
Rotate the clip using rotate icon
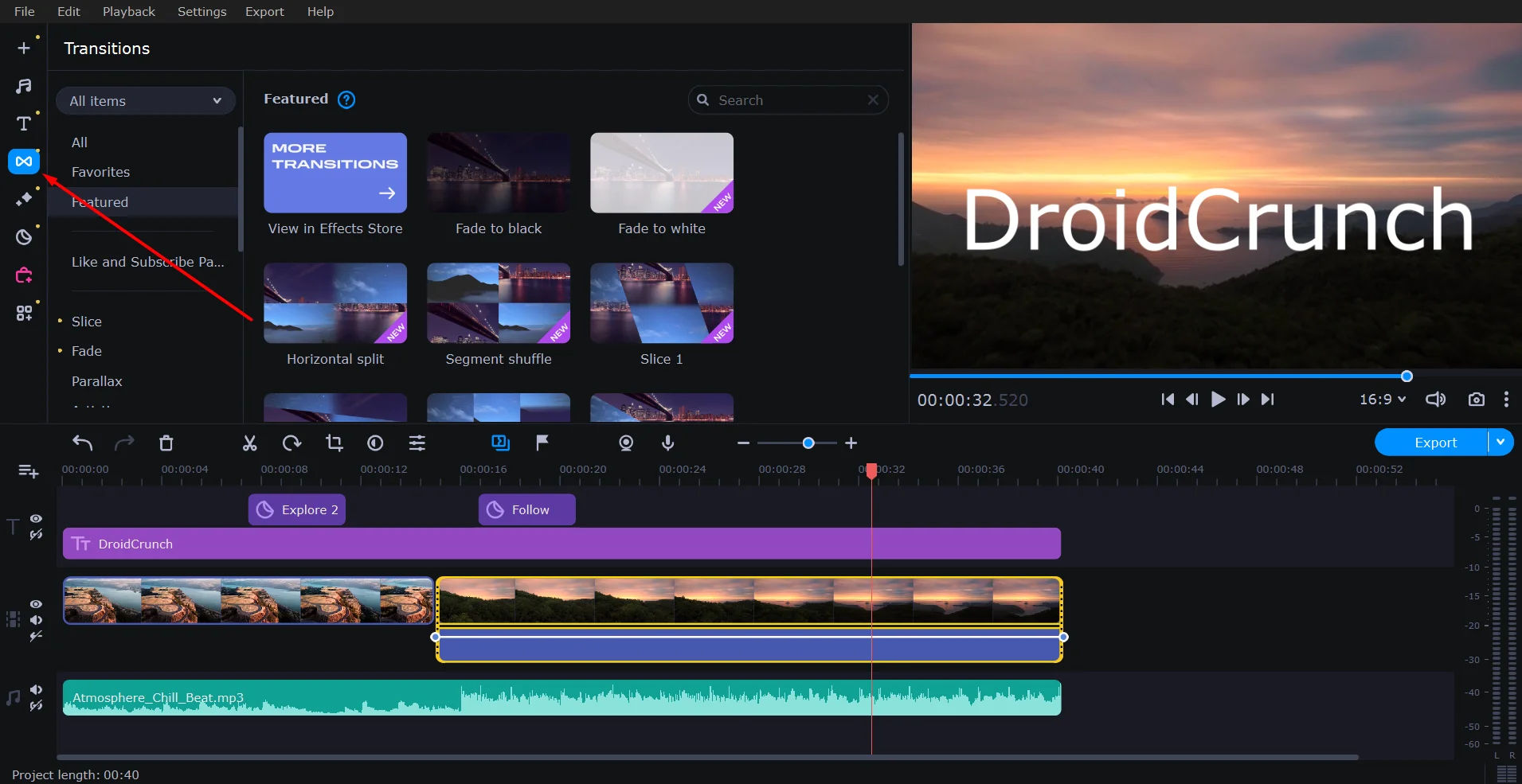pyautogui.click(x=291, y=443)
